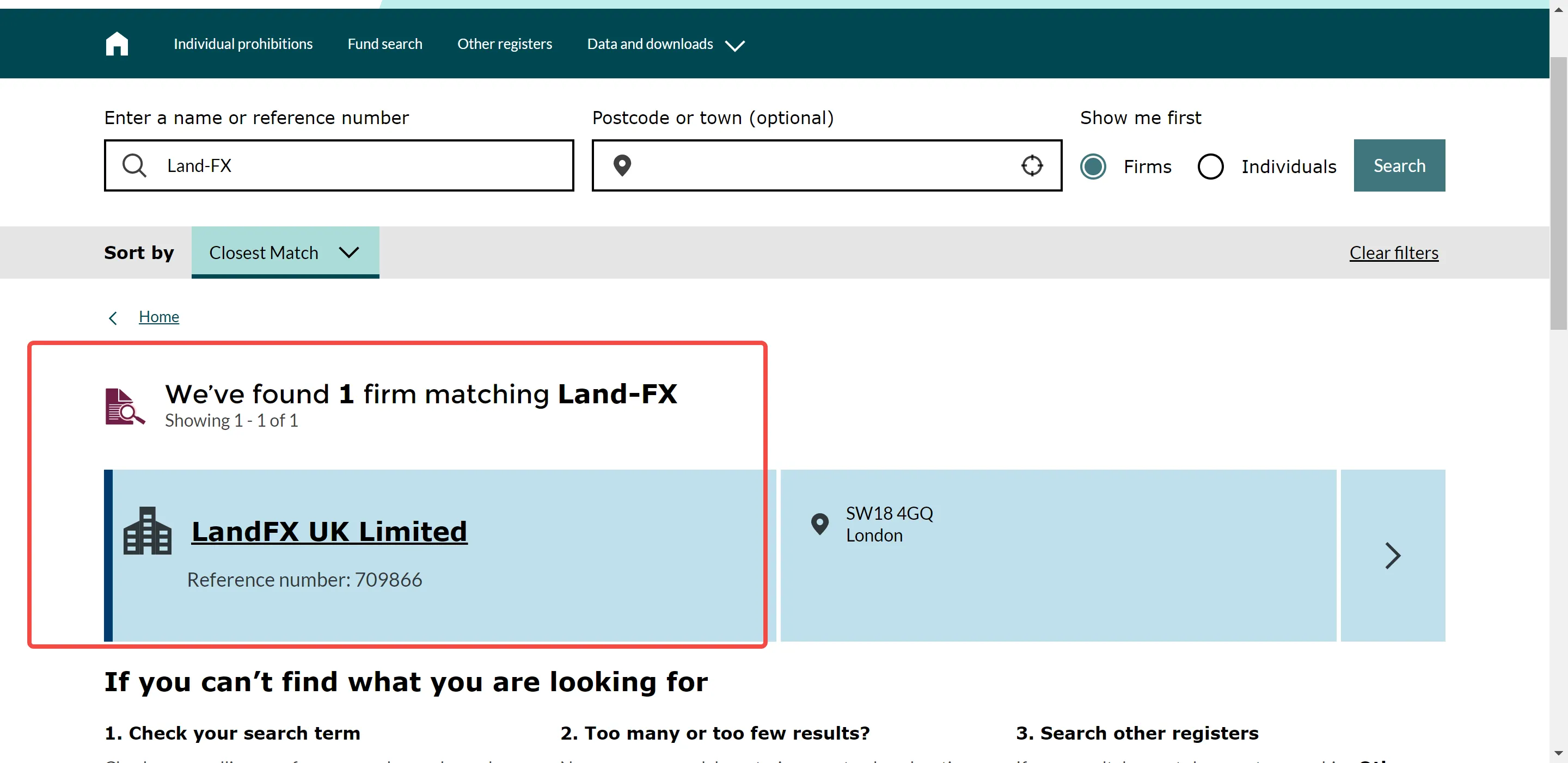Screen dimensions: 1568x763
Task: Click the scrollbar down arrow
Action: pos(1558,754)
